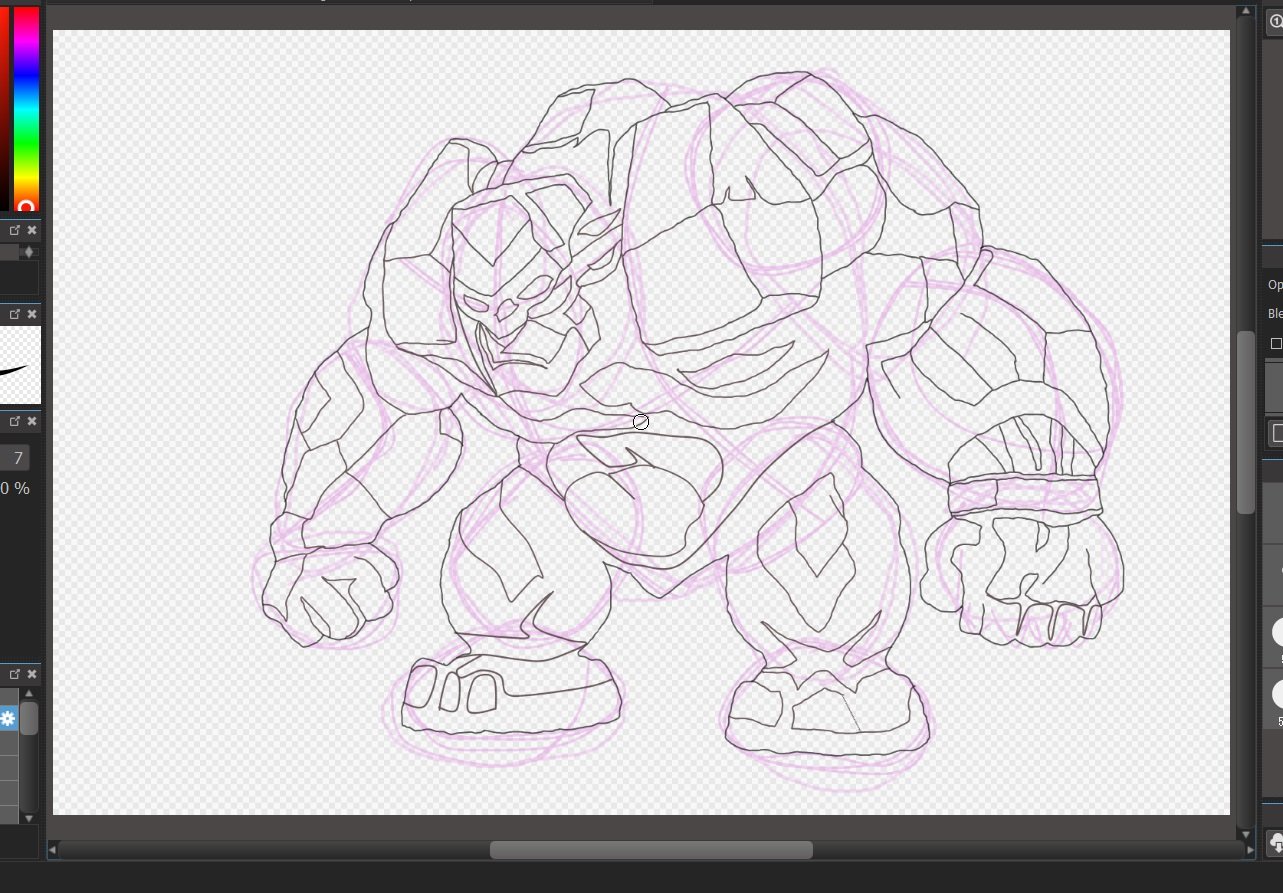1283x893 pixels.
Task: Close the color selector docker panel
Action: coord(31,230)
